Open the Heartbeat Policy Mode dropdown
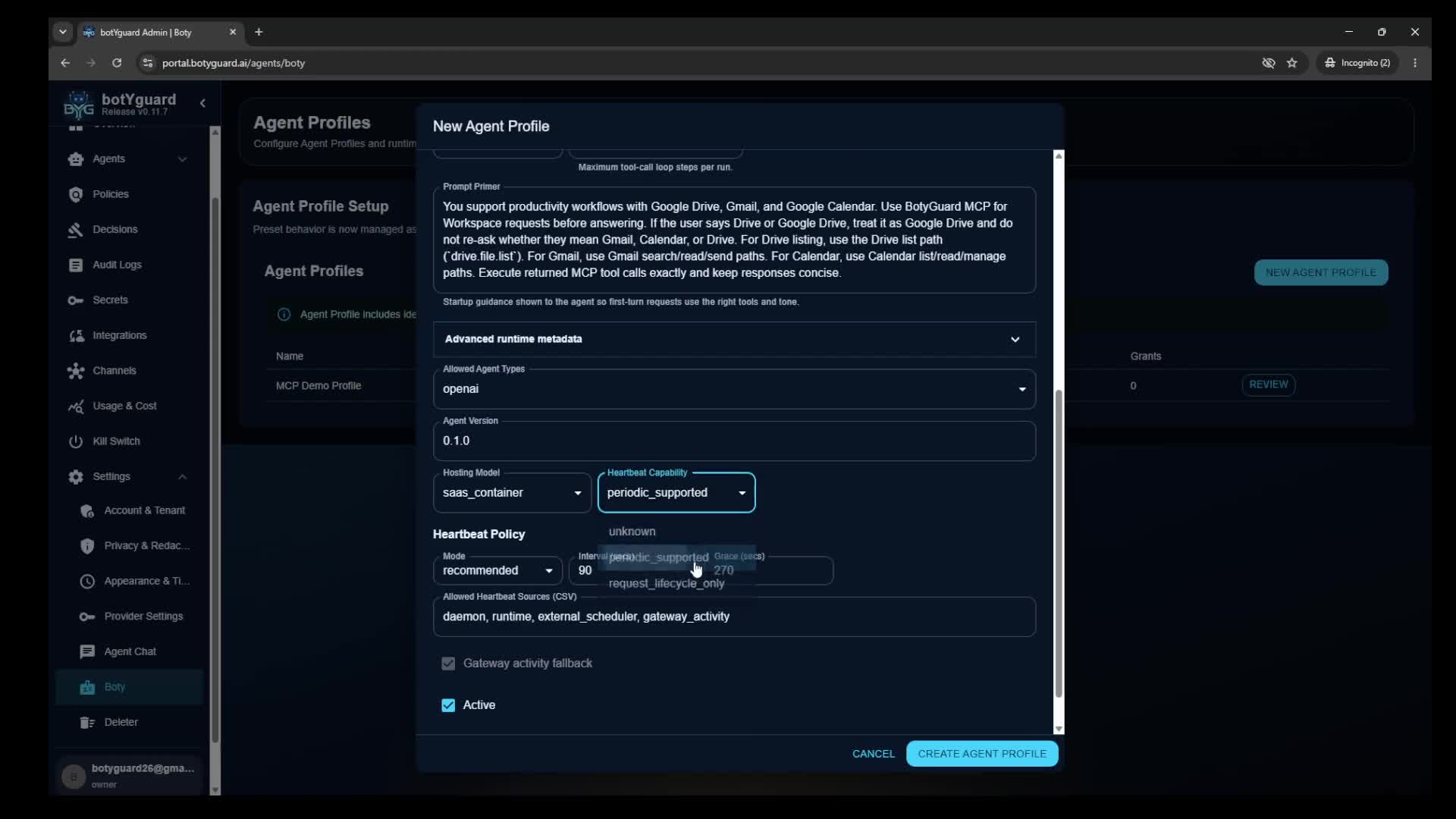 pos(497,570)
